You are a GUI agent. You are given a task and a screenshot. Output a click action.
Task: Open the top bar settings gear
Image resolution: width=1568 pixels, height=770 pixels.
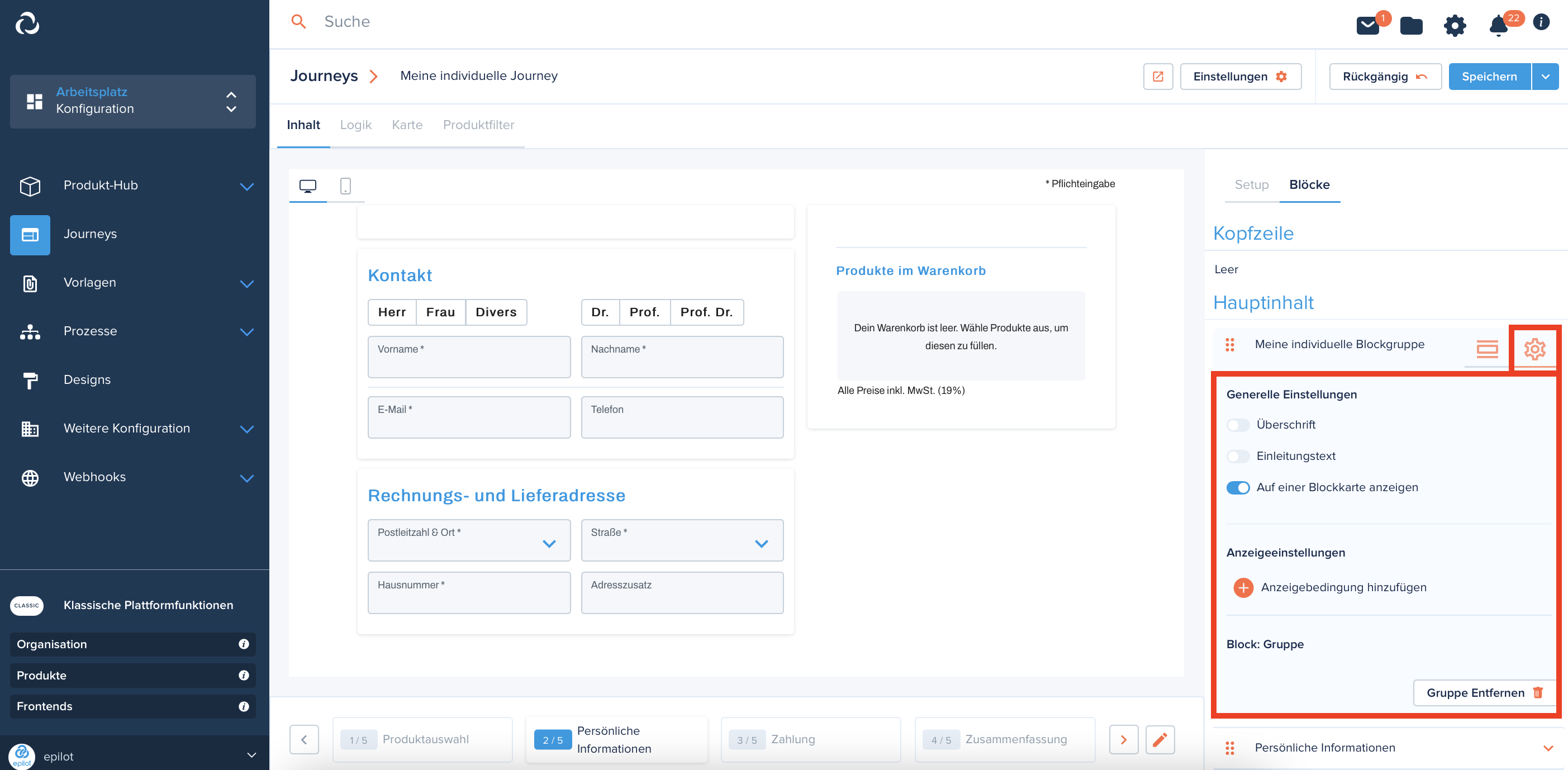coord(1455,26)
